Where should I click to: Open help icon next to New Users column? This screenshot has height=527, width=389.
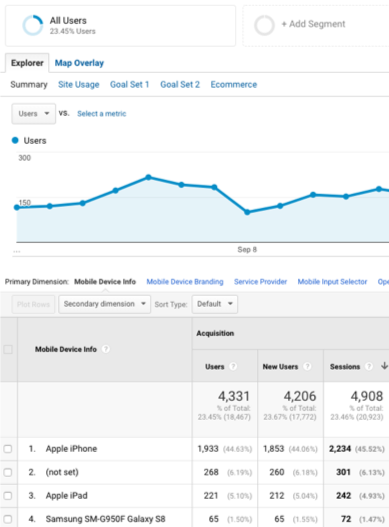pos(307,366)
